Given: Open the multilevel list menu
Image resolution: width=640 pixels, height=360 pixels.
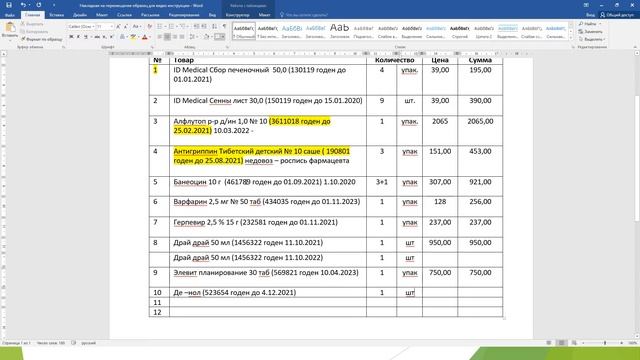Looking at the screenshot, I should 183,27.
